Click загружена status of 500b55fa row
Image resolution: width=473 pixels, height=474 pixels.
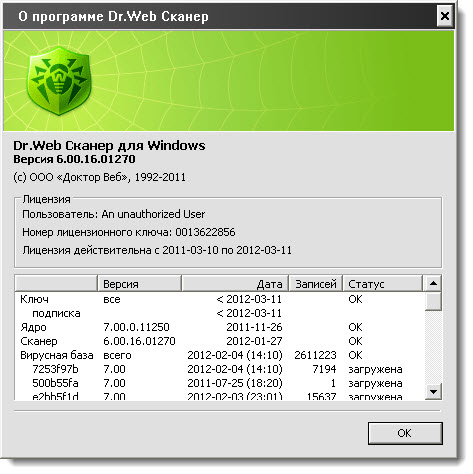click(x=375, y=383)
